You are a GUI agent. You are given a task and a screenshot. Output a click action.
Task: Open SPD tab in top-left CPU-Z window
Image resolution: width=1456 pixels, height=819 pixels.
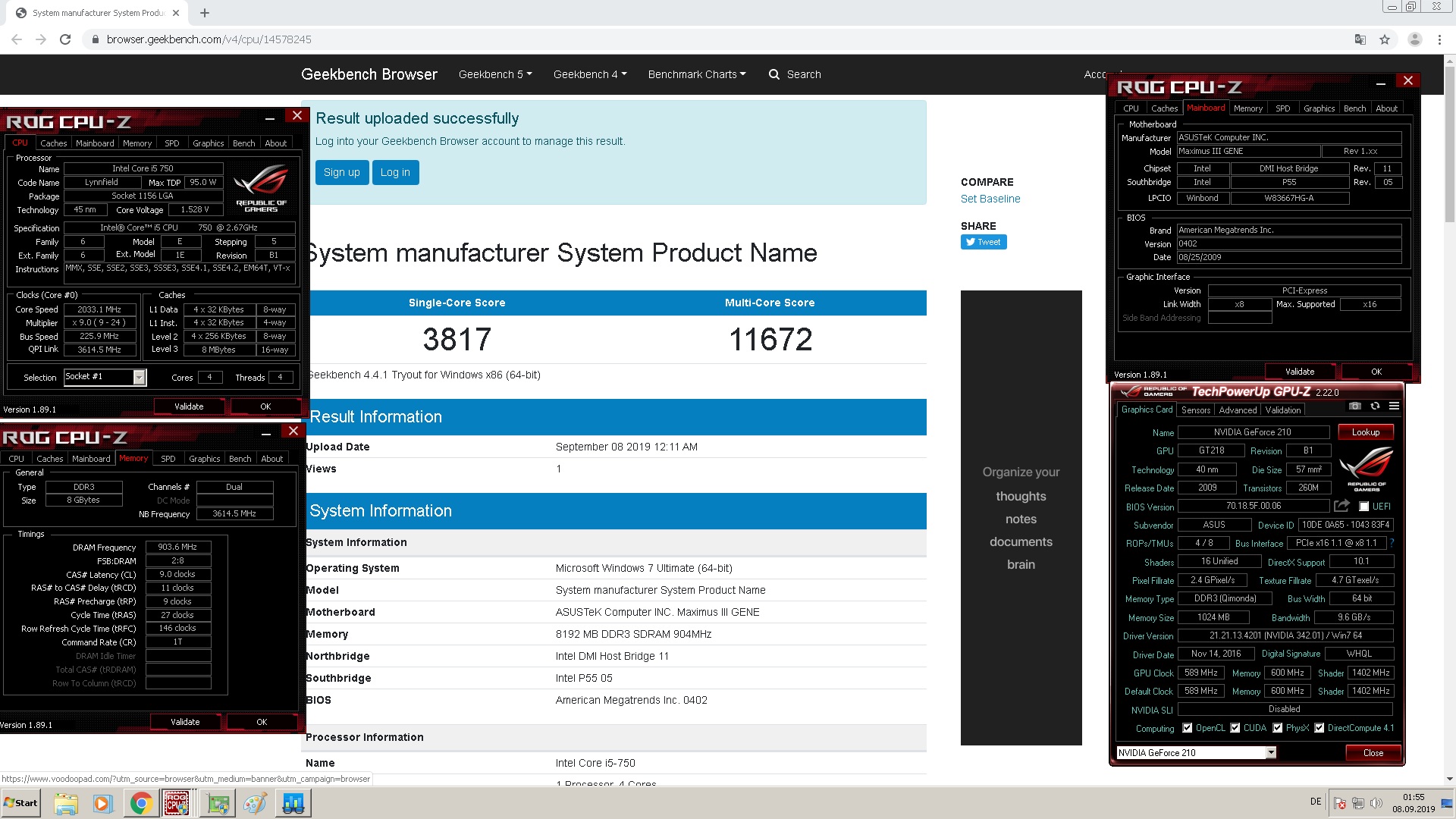(x=172, y=143)
